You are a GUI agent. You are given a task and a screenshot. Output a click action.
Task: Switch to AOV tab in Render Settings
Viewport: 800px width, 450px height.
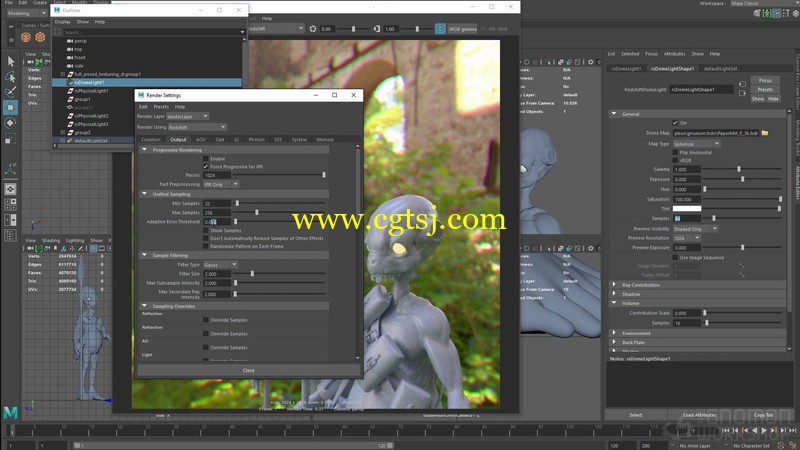(201, 140)
